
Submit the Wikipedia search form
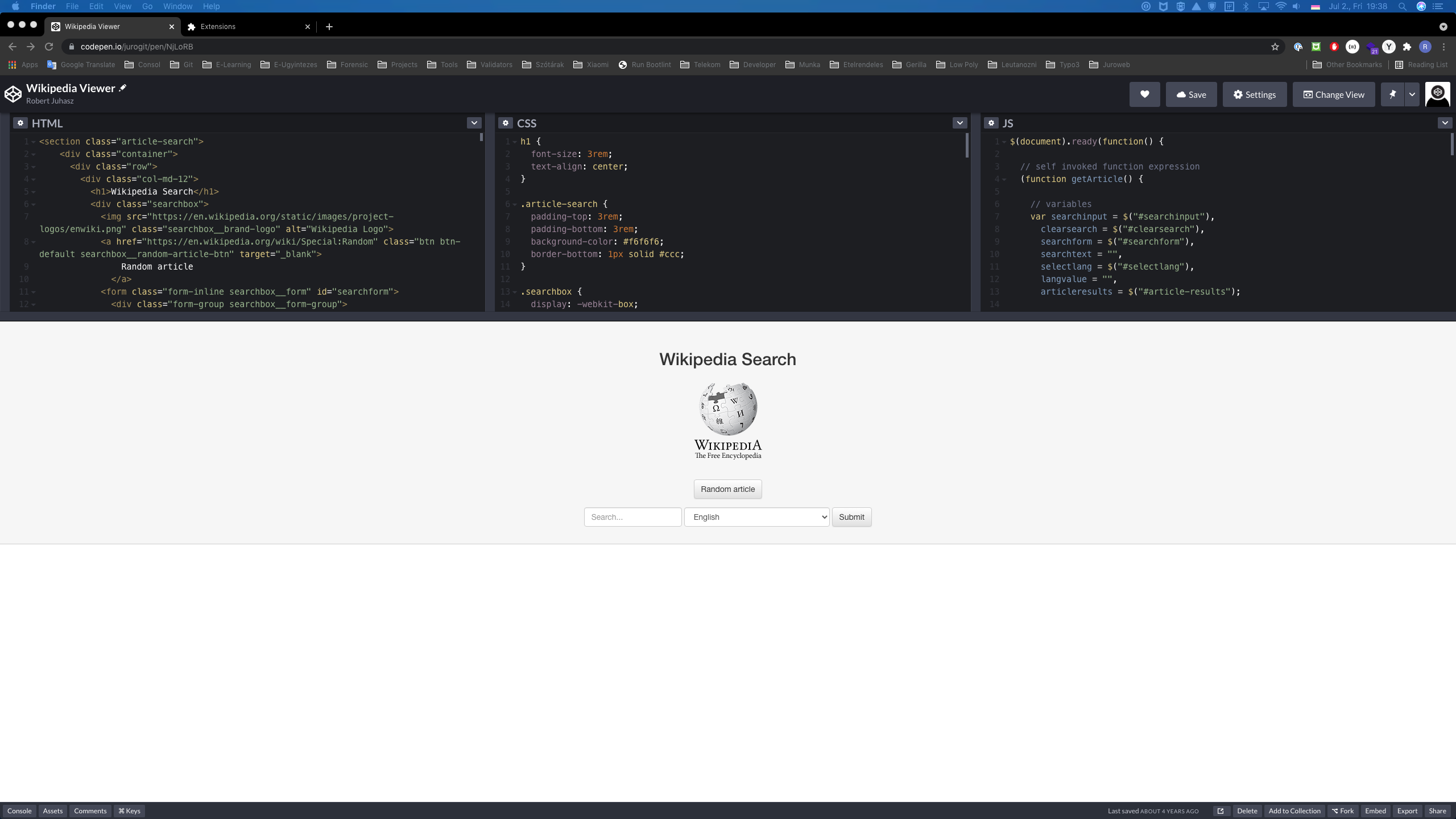(851, 517)
